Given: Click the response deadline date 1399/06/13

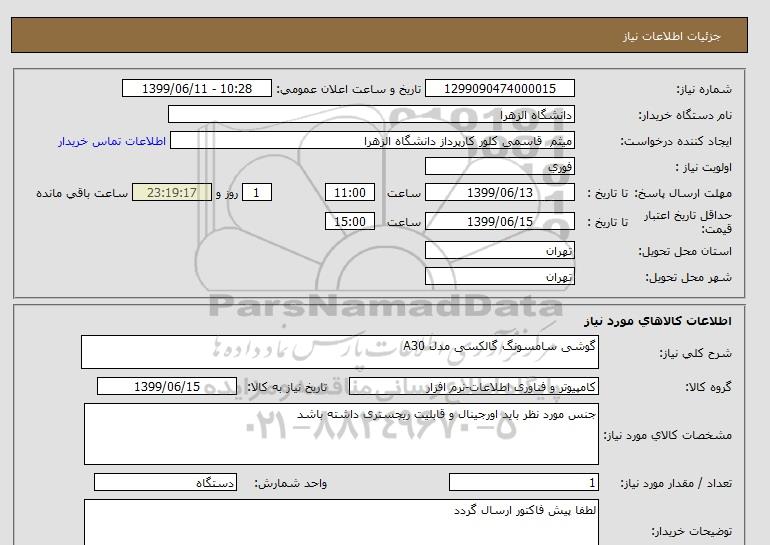Looking at the screenshot, I should pyautogui.click(x=499, y=192).
